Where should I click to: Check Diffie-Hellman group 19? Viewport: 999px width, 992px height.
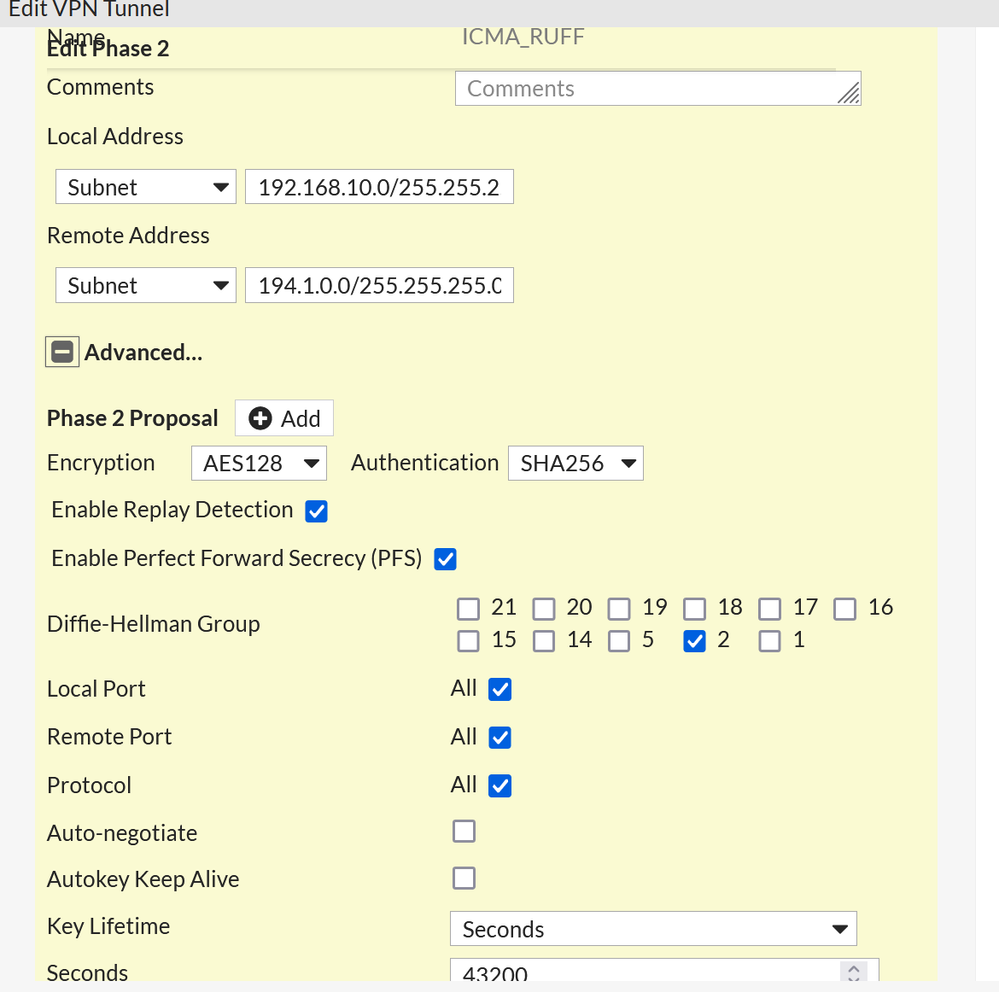[x=619, y=608]
